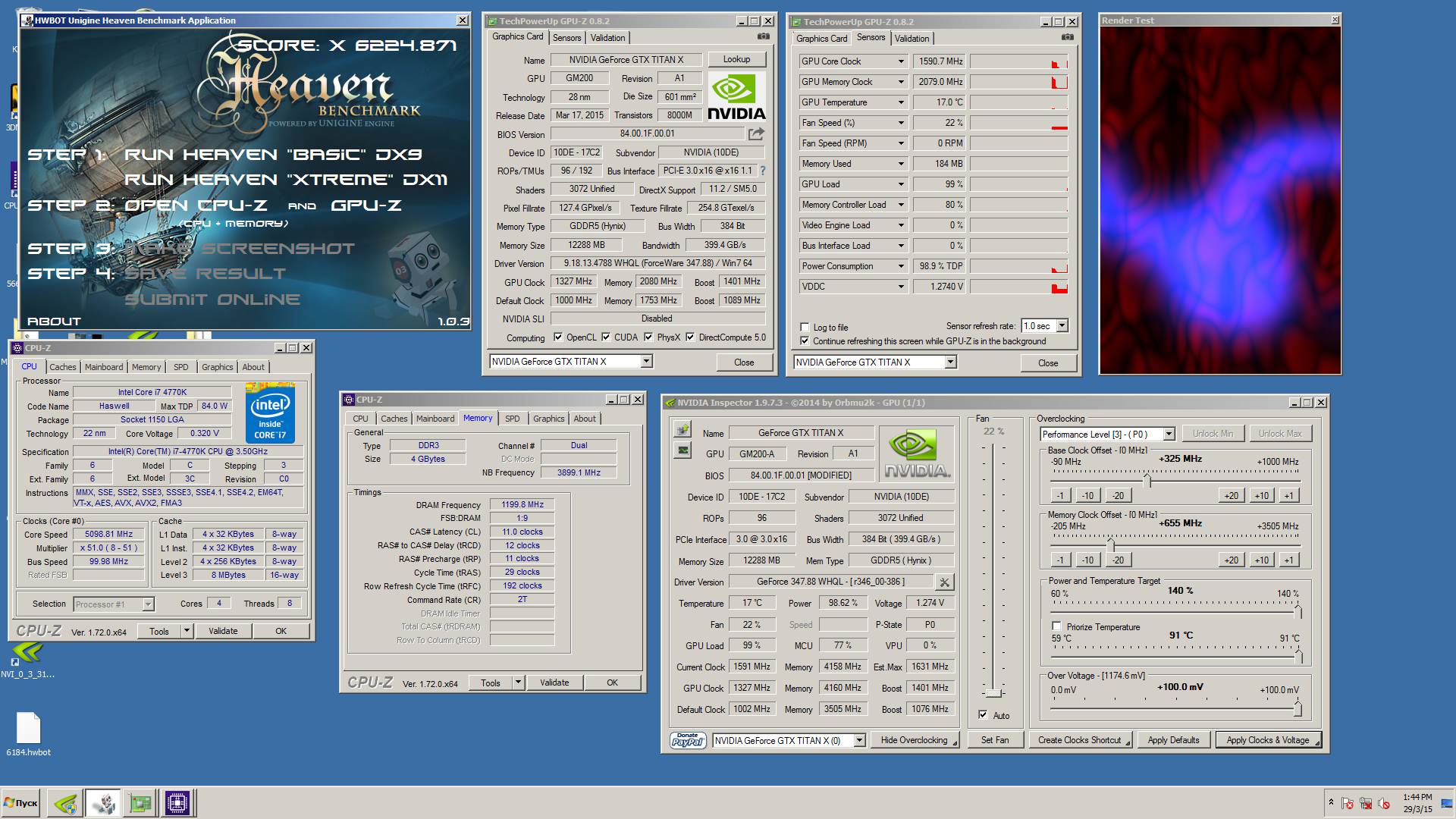Click the NVIDIA Inspector taskbar icon

coord(65,802)
